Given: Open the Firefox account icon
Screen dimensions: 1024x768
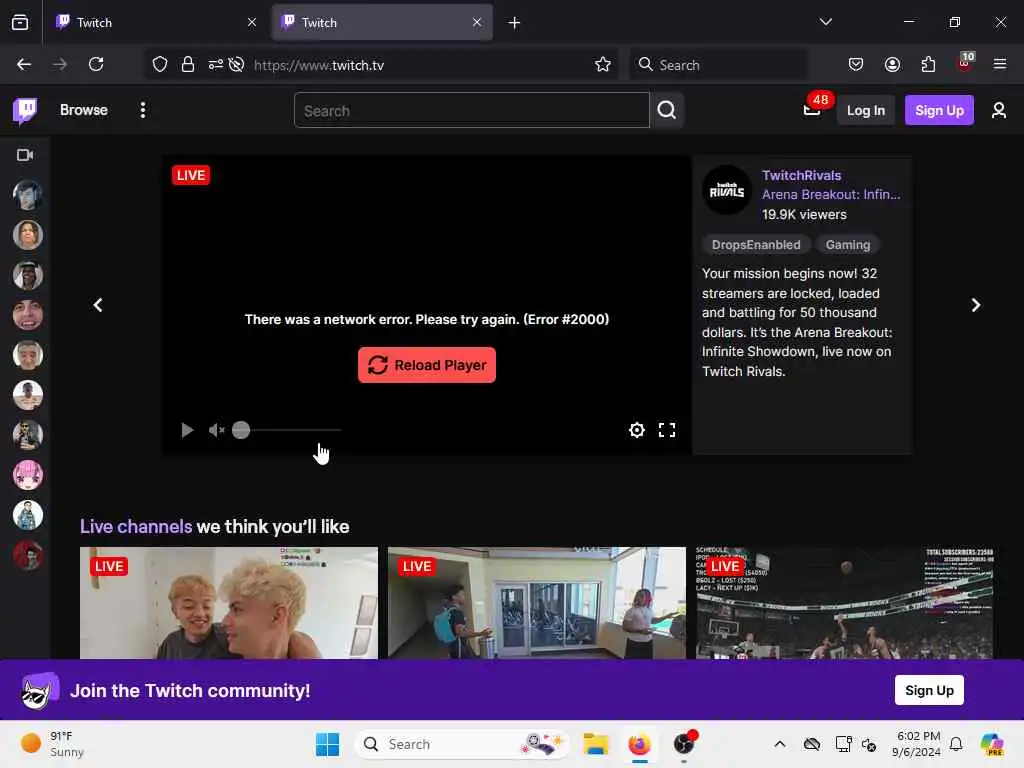Looking at the screenshot, I should (x=892, y=64).
